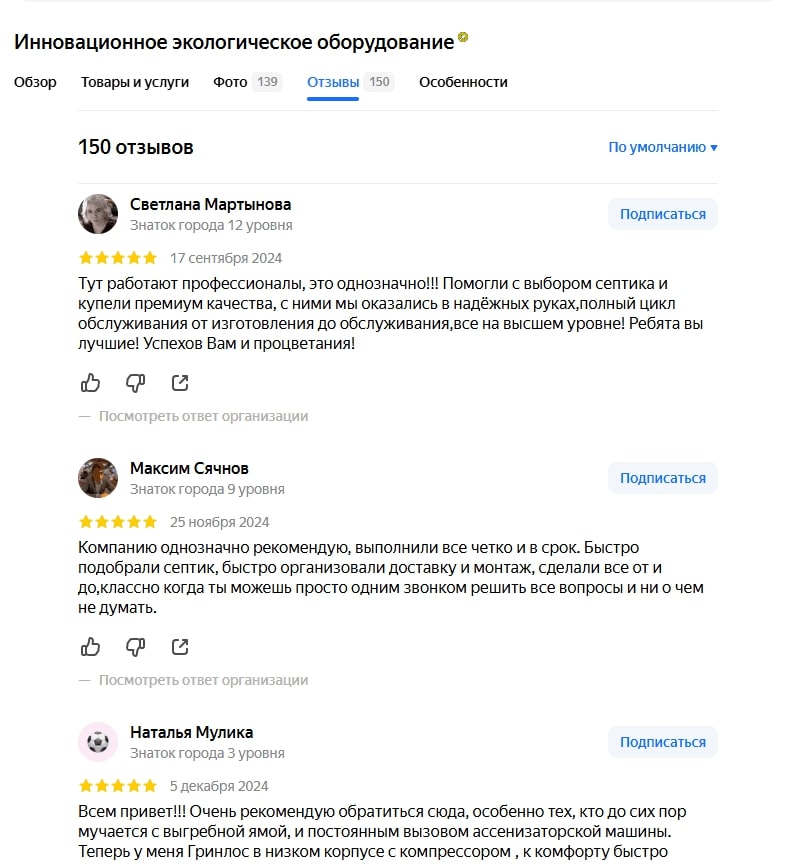Viewport: 789px width, 864px height.
Task: Like Светлана Мартынова's review
Action: (90, 383)
